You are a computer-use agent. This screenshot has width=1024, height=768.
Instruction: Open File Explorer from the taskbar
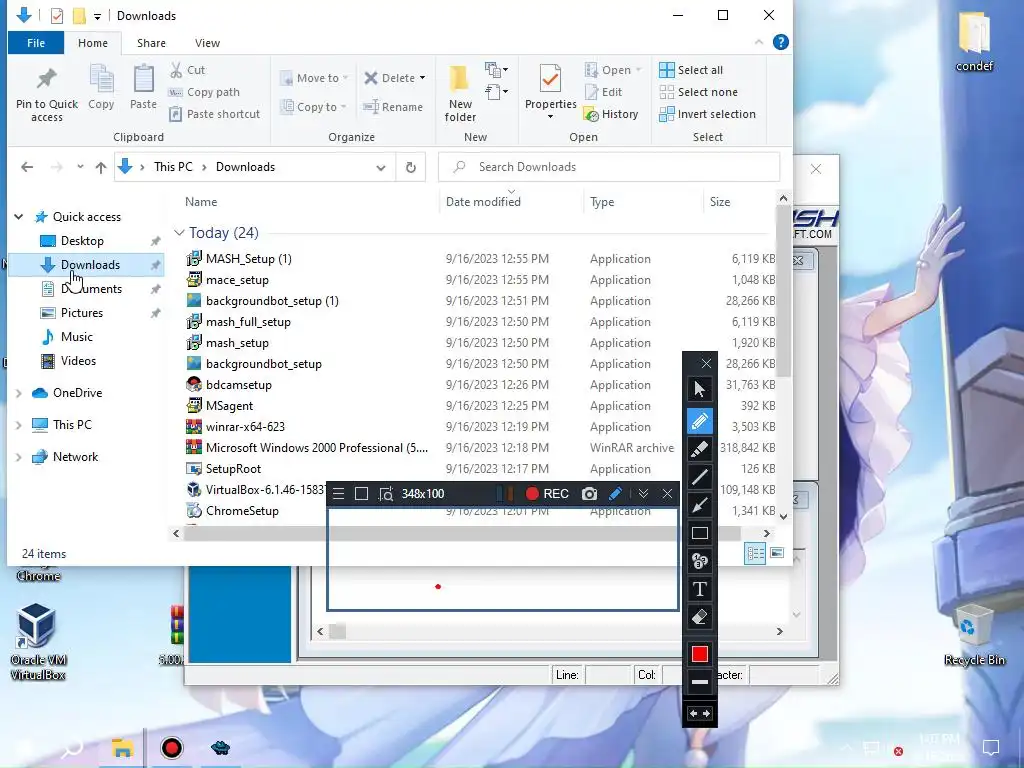pyautogui.click(x=122, y=748)
